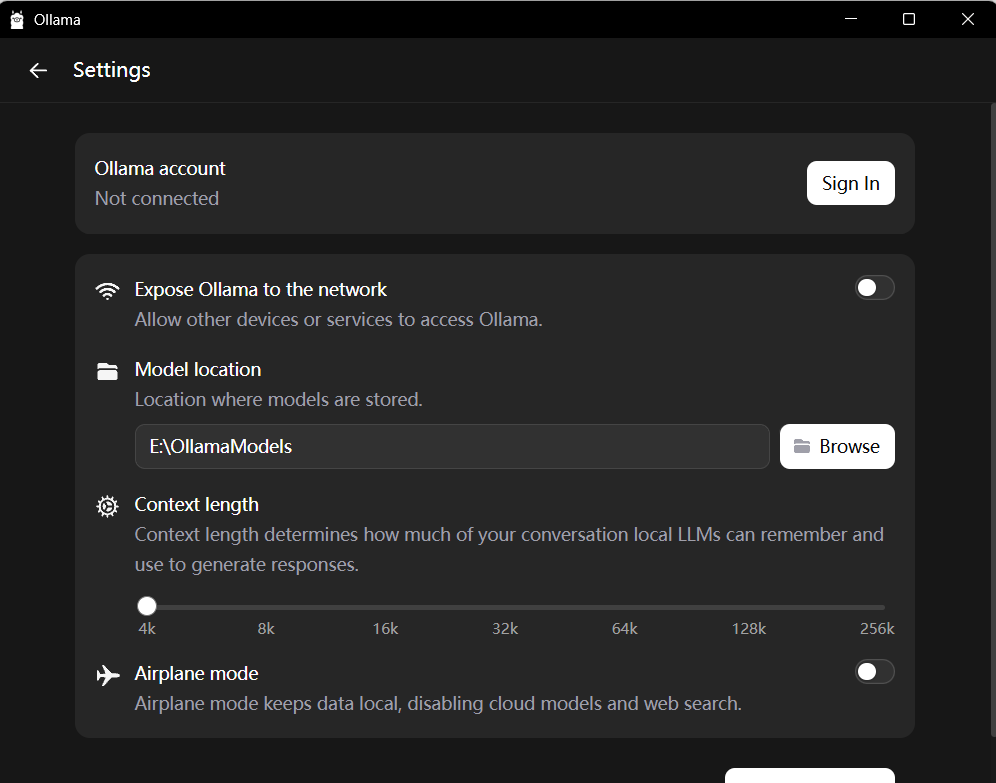Set context length to 128k
Screen dimensions: 996x783
click(749, 629)
